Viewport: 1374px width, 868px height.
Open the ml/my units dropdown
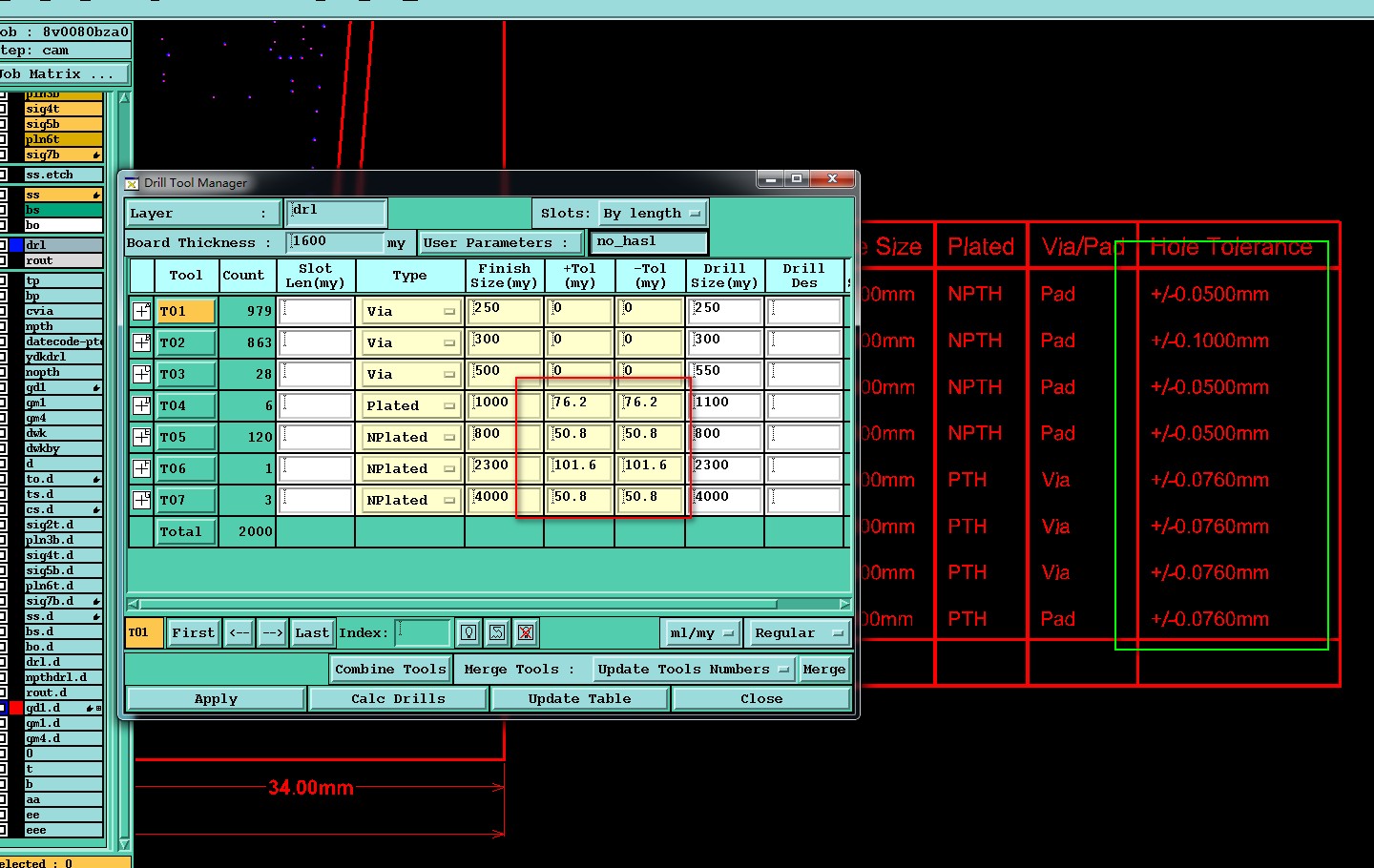[702, 632]
